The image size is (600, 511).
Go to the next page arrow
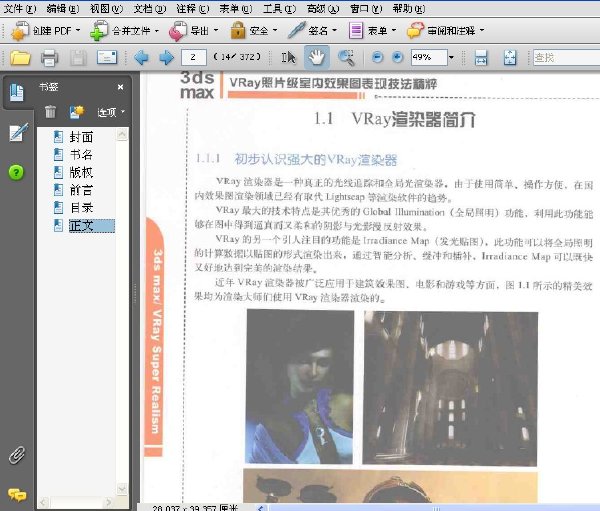[x=166, y=58]
